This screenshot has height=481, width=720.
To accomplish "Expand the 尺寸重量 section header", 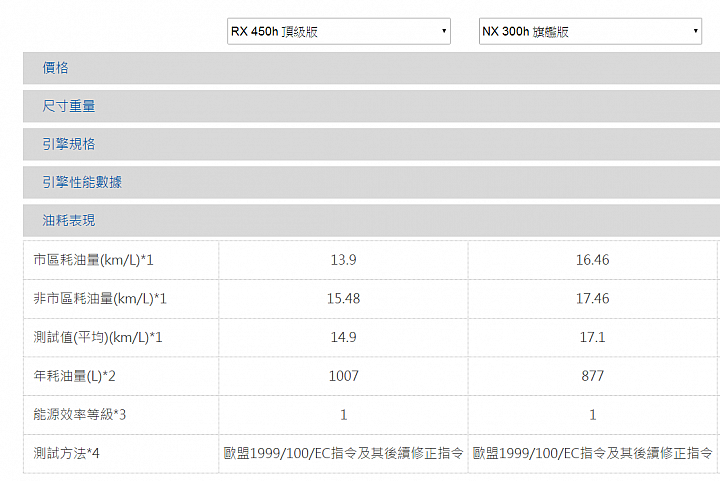I will pos(371,106).
